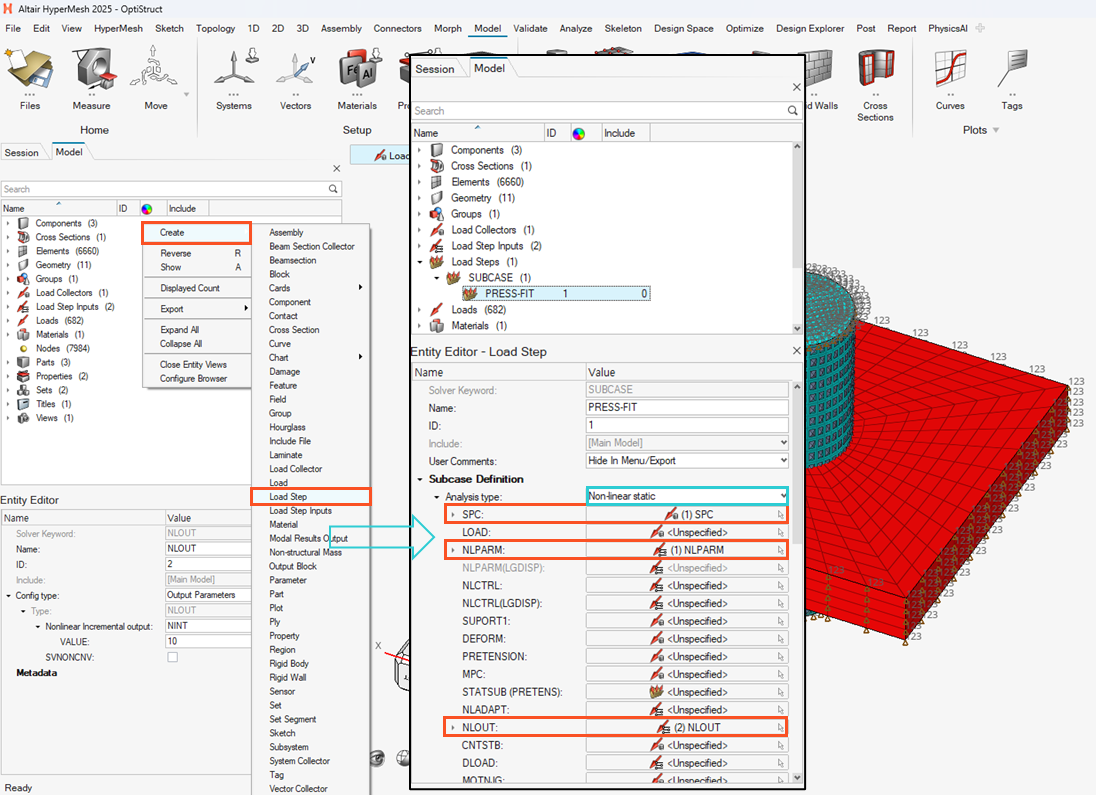Open the Cross Sections ribbon icon
Screen dimensions: 1096x795
[876, 69]
